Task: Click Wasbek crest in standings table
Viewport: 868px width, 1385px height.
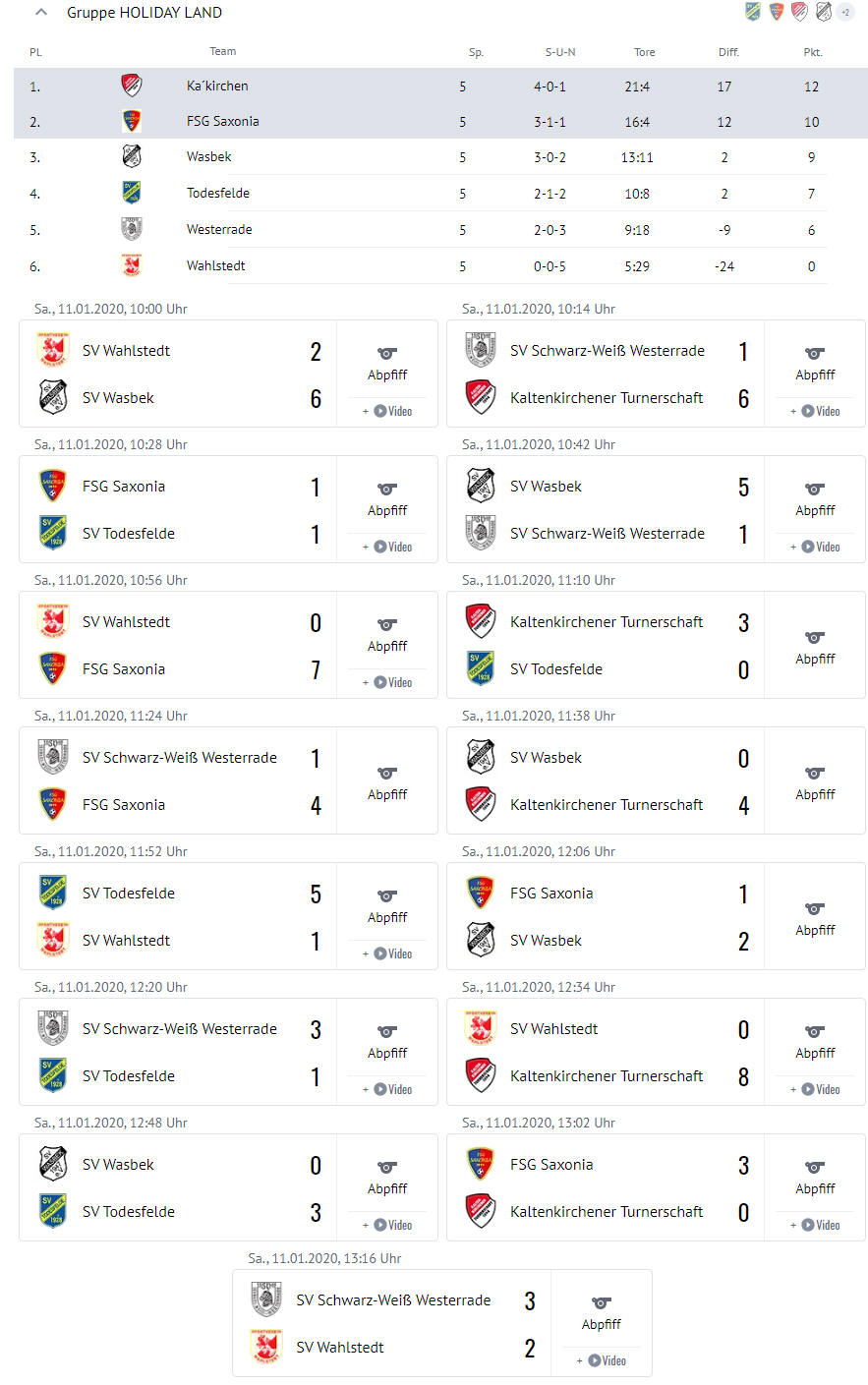Action: (132, 156)
